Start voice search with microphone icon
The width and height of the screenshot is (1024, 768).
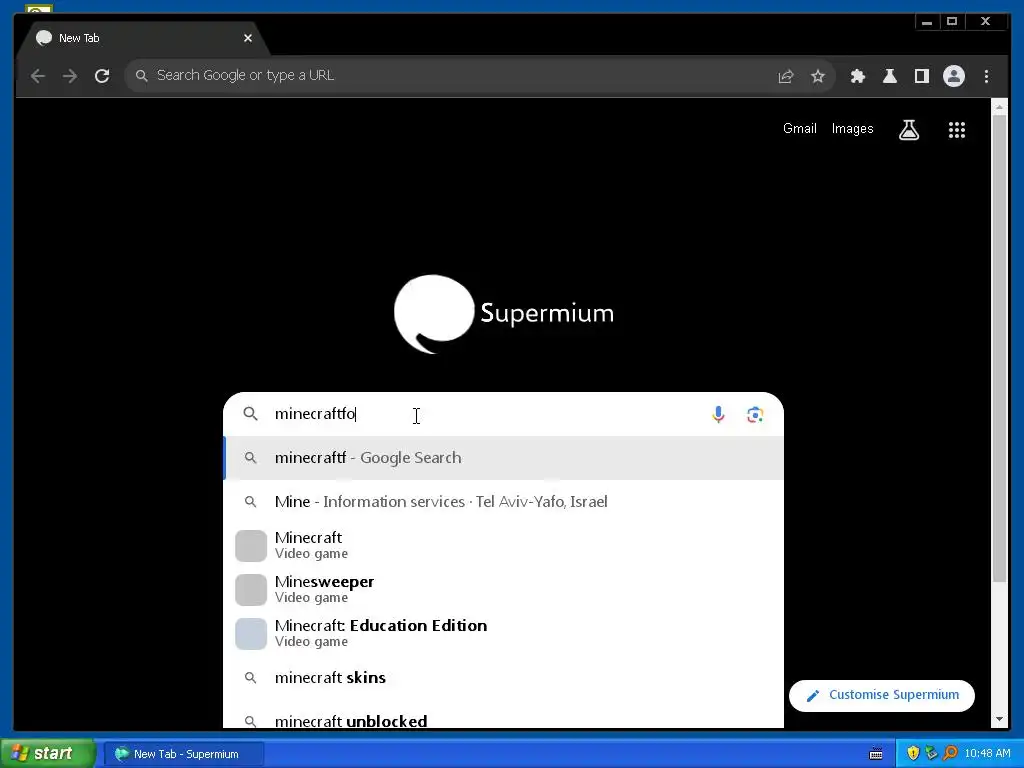(718, 415)
